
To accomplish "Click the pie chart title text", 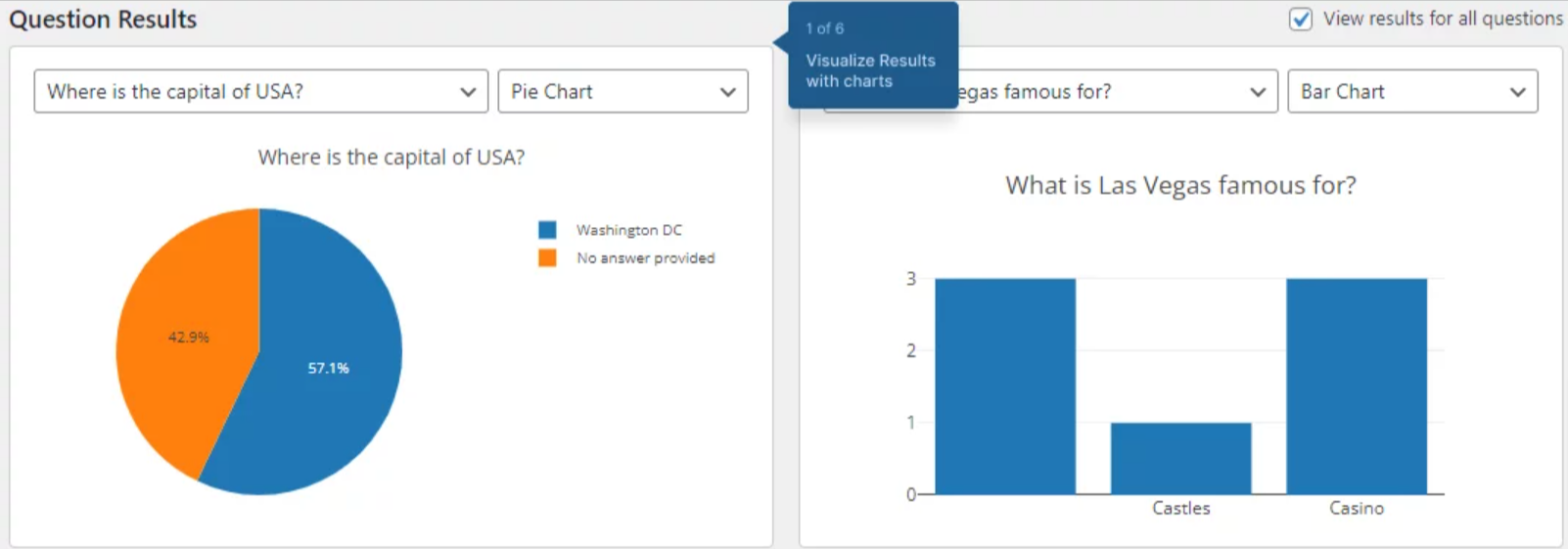I will point(392,157).
